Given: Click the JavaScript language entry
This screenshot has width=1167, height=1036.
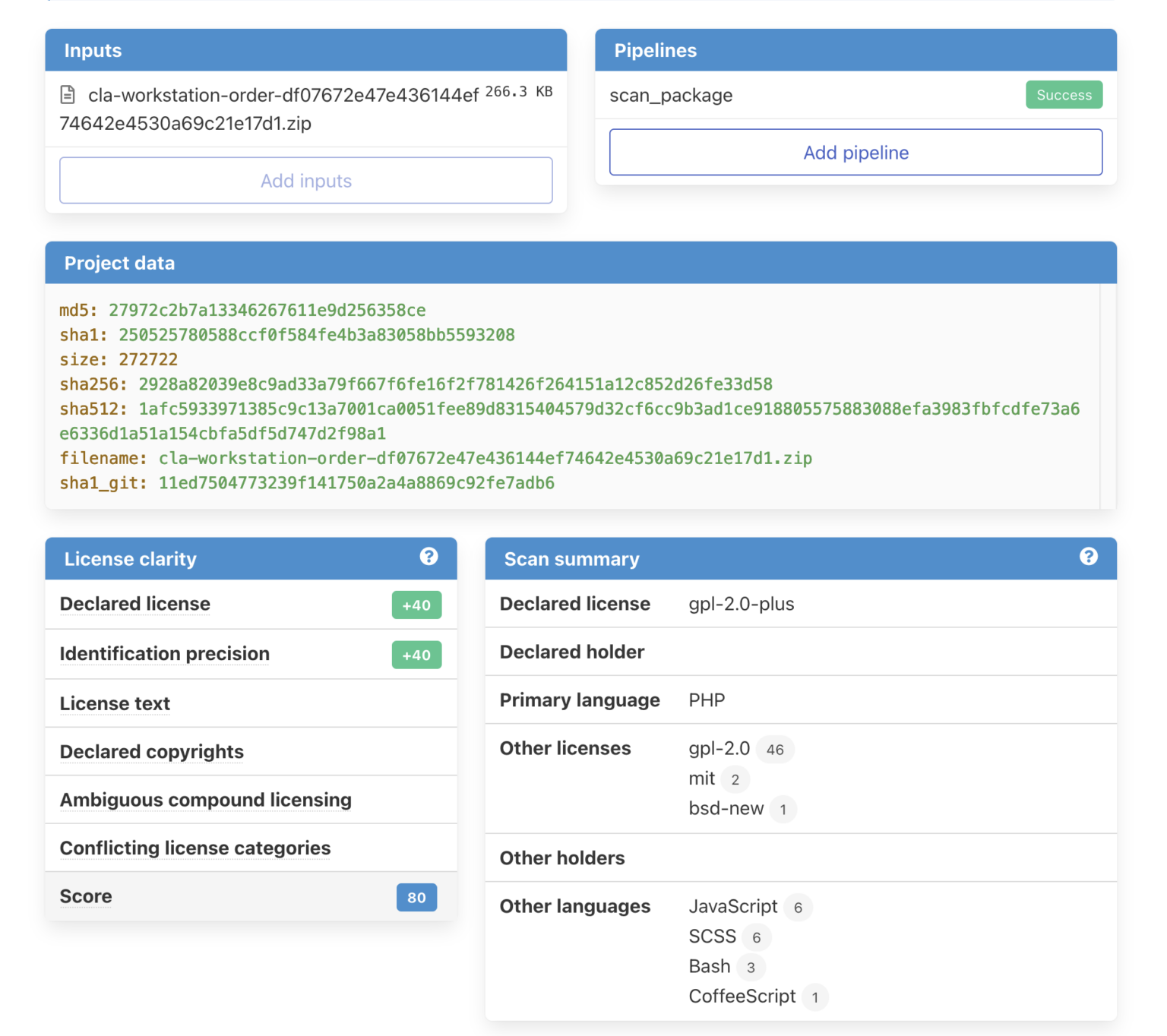Looking at the screenshot, I should [x=732, y=907].
